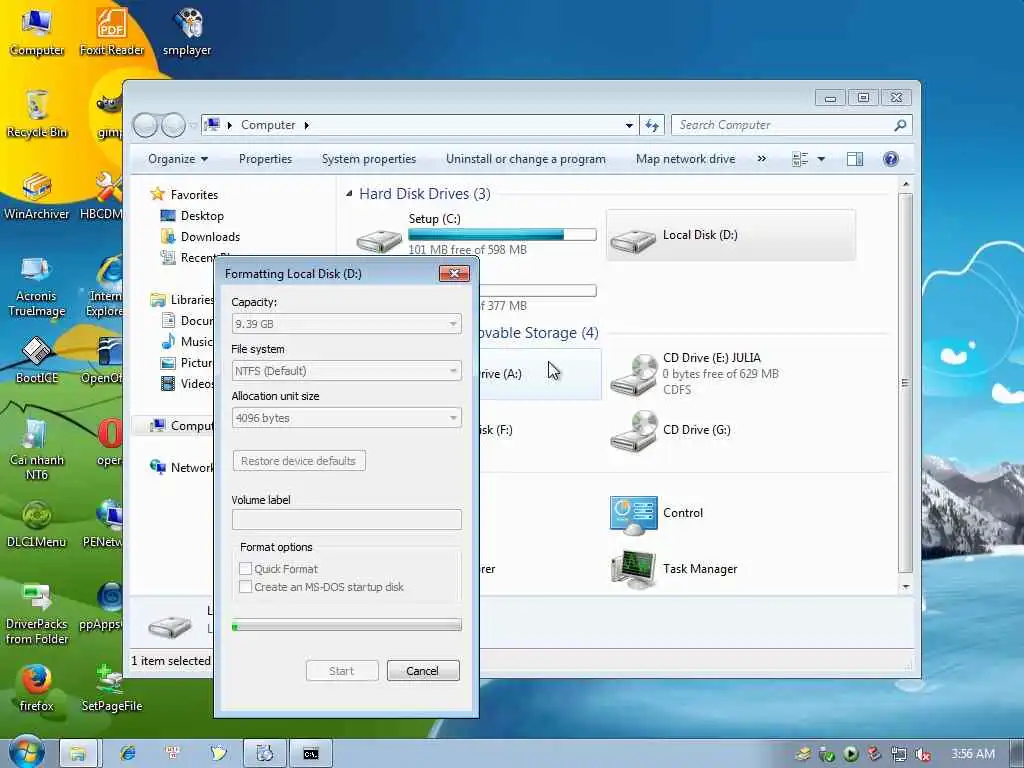Select the Cai nhanh NT6 desktop icon

coord(37,450)
